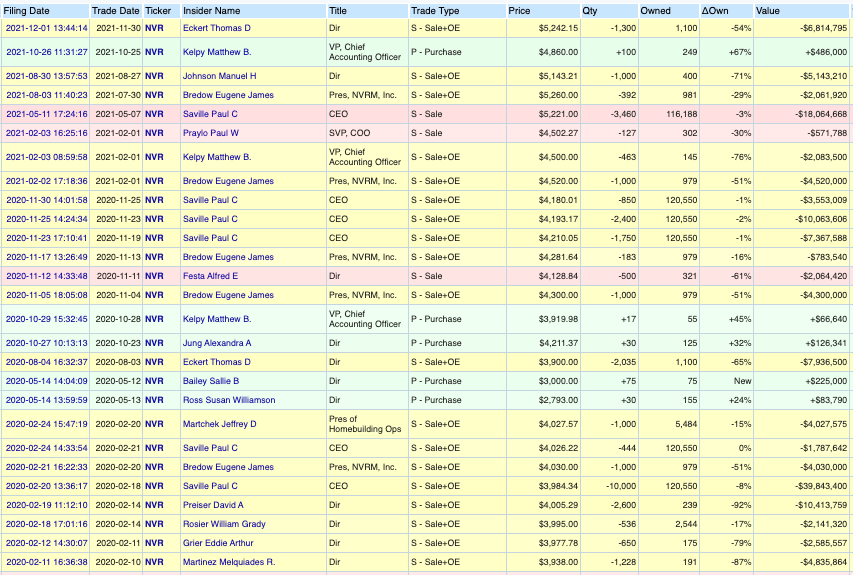This screenshot has height=575, width=853.
Task: Open NVR ticker link in Bailey Sallie B row
Action: click(x=154, y=381)
